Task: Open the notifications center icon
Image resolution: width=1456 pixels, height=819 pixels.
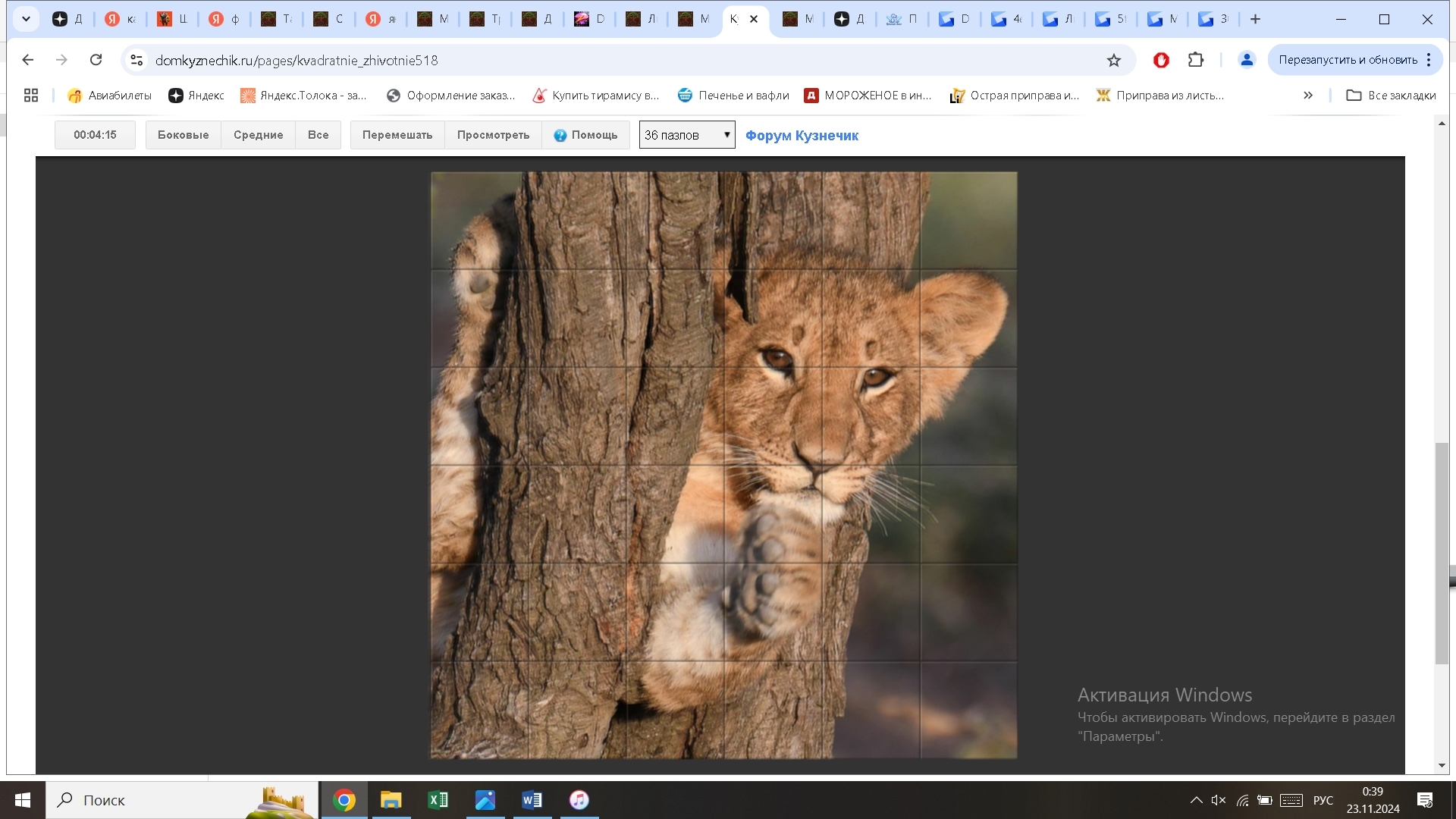Action: tap(1425, 800)
